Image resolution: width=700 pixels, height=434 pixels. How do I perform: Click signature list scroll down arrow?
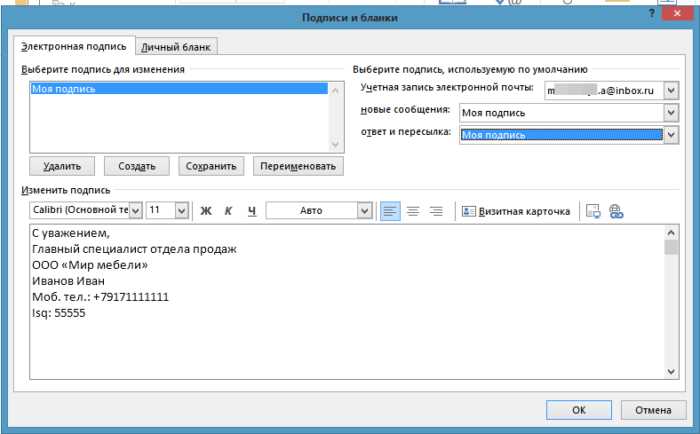pyautogui.click(x=336, y=144)
